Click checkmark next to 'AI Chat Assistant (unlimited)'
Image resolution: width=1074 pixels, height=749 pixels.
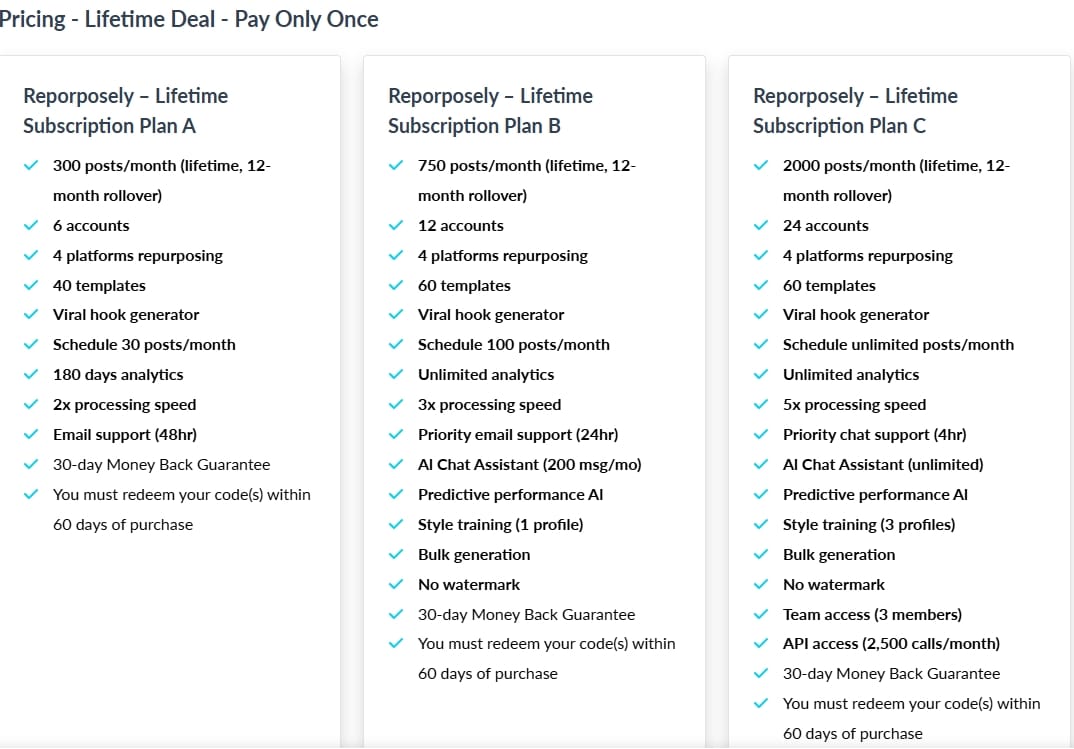click(x=761, y=465)
